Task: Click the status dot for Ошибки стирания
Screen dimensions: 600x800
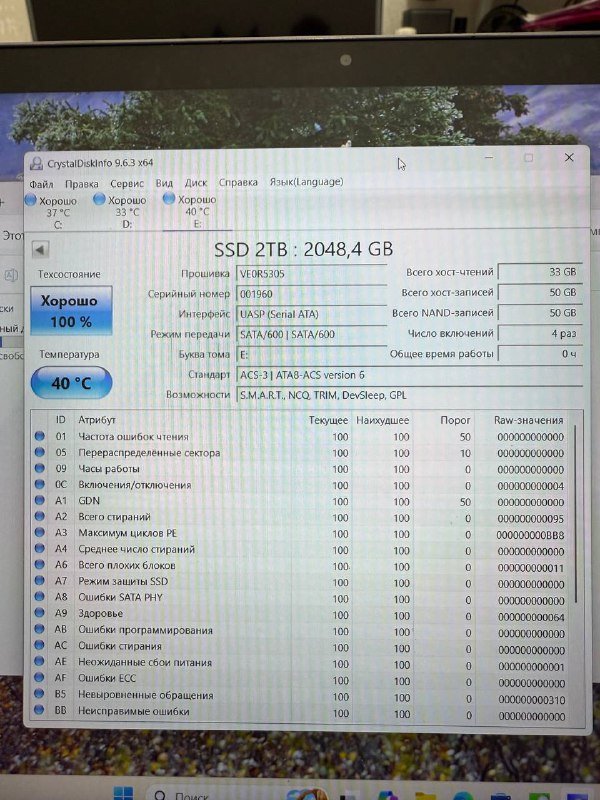Action: click(39, 645)
